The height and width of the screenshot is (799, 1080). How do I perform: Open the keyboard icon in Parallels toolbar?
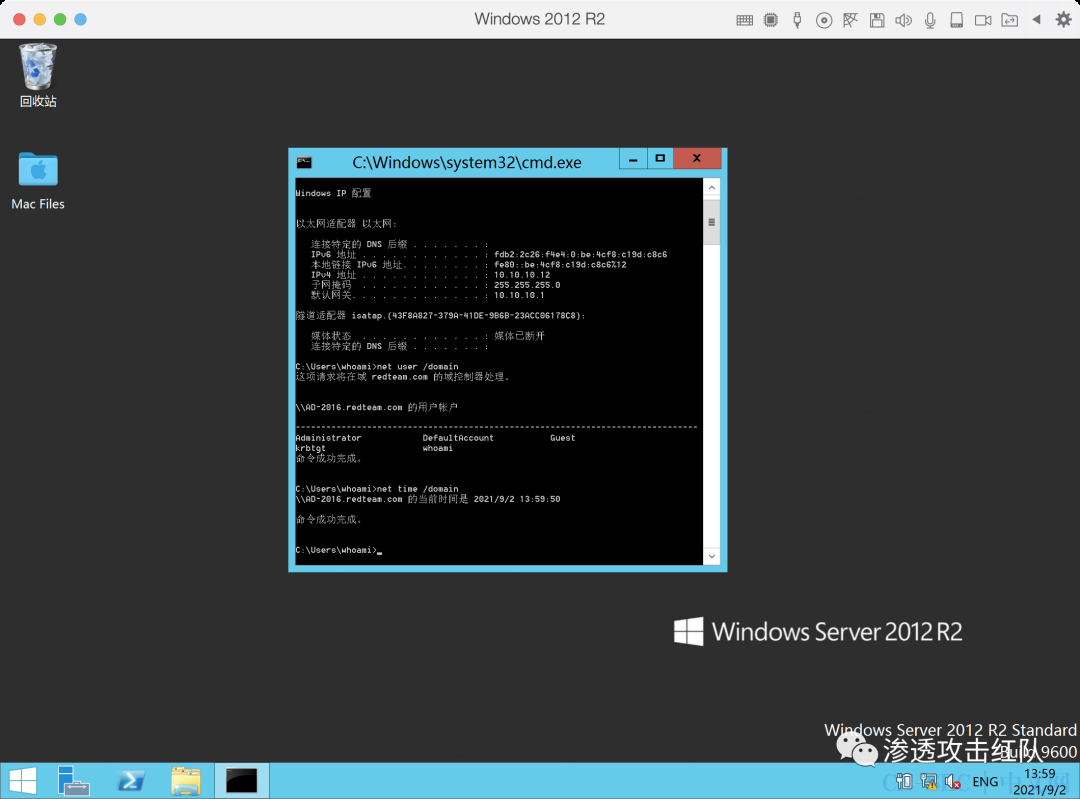pyautogui.click(x=744, y=20)
